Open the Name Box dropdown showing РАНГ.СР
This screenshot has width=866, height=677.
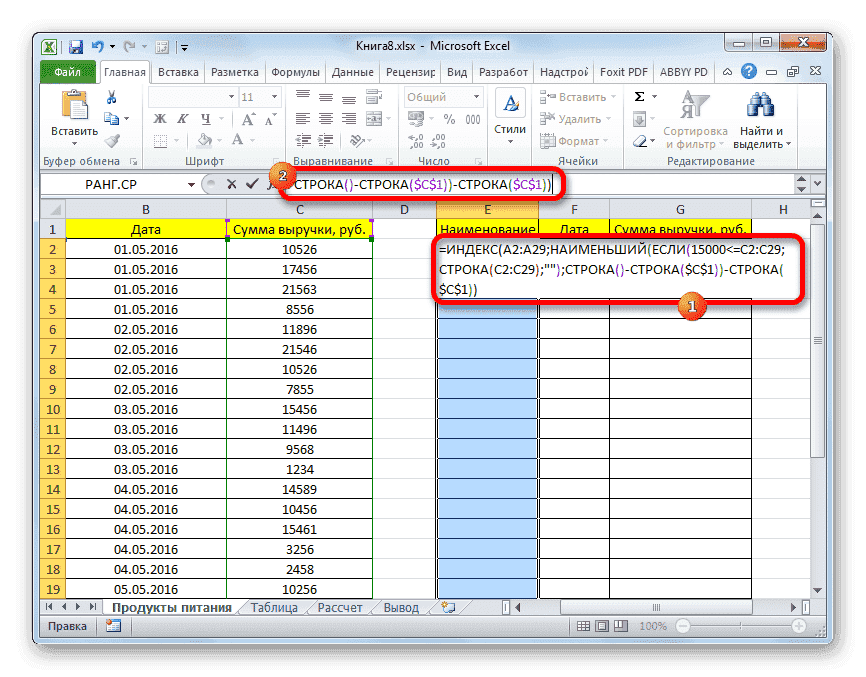(192, 186)
